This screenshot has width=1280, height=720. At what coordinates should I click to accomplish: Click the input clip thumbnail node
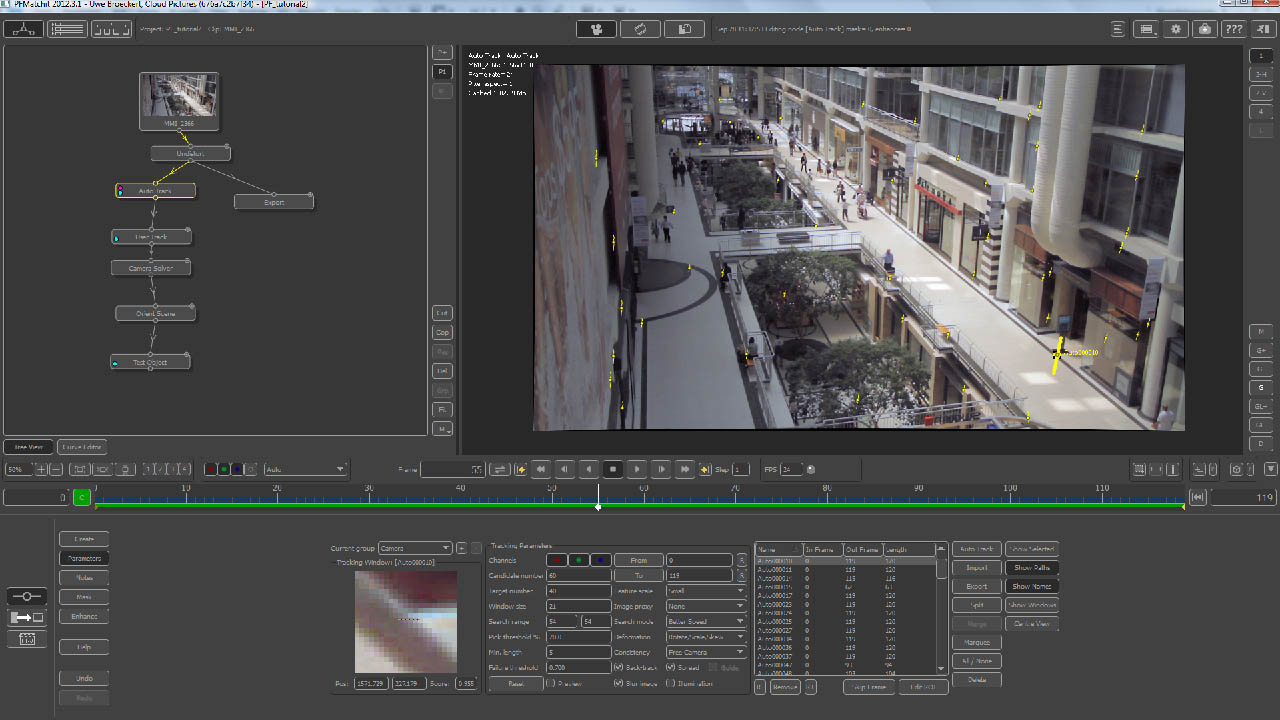(x=179, y=101)
